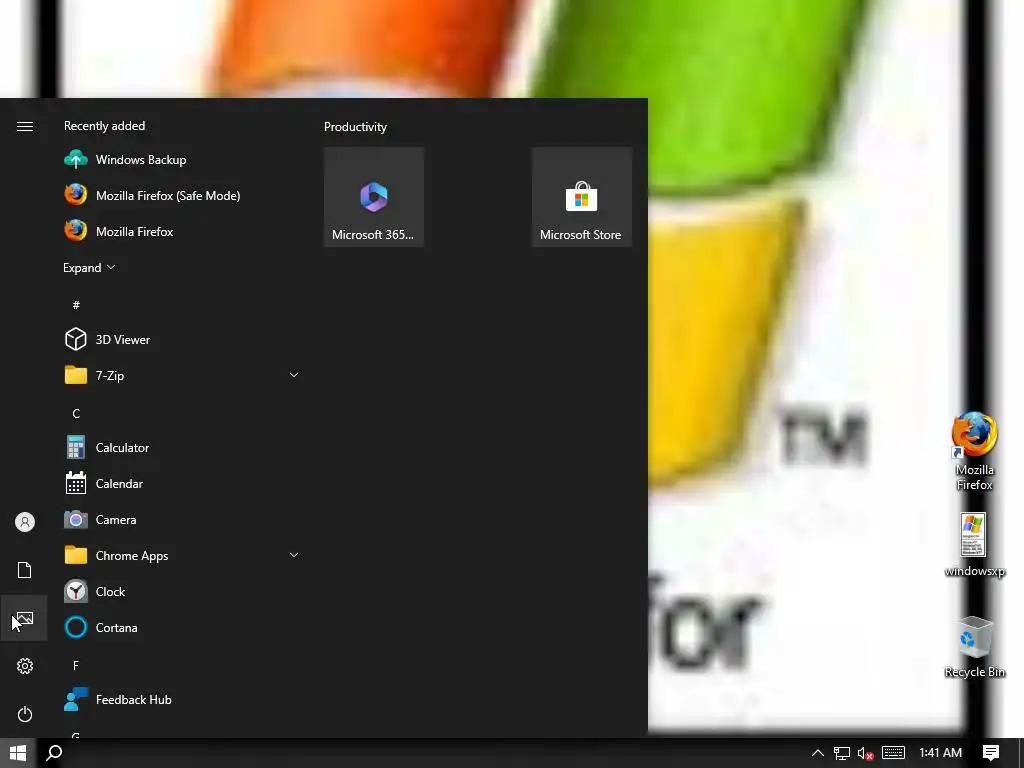The image size is (1024, 768).
Task: Click the # letter header
Action: pyautogui.click(x=76, y=304)
